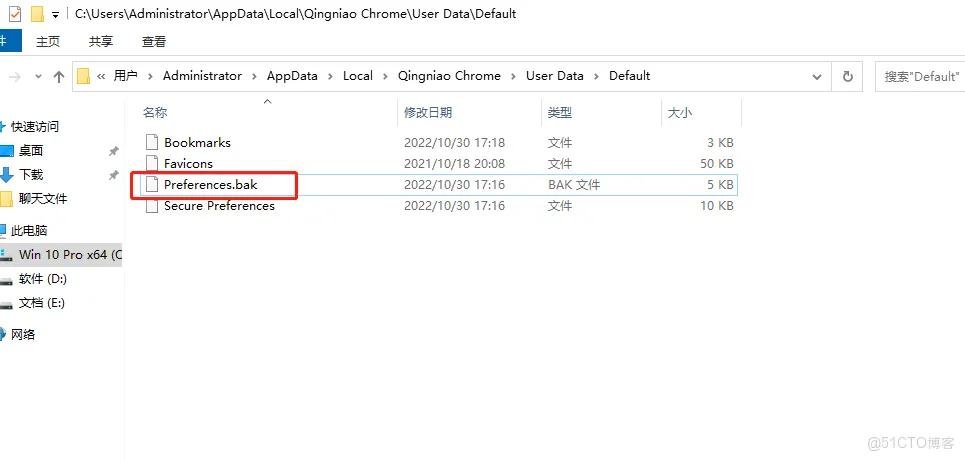Open the quick access toolbar customize dropdown
The height and width of the screenshot is (460, 965).
[x=55, y=14]
